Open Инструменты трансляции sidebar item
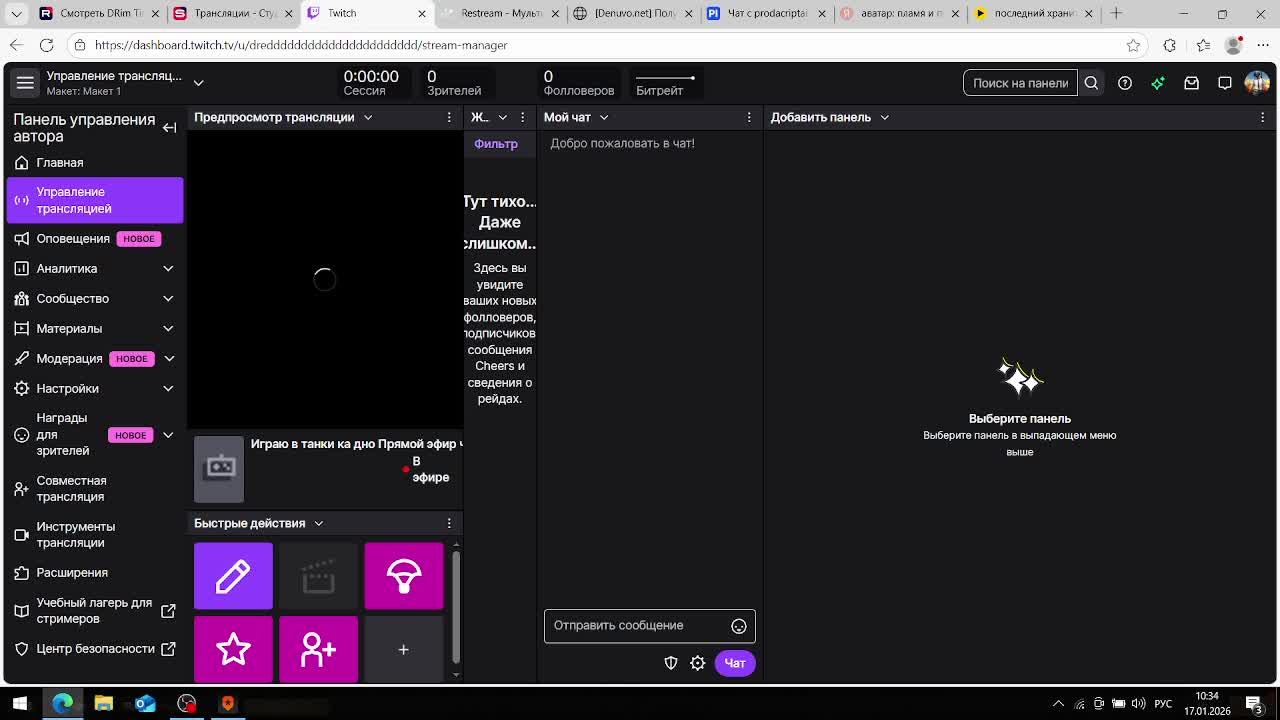Viewport: 1280px width, 720px height. [x=95, y=534]
